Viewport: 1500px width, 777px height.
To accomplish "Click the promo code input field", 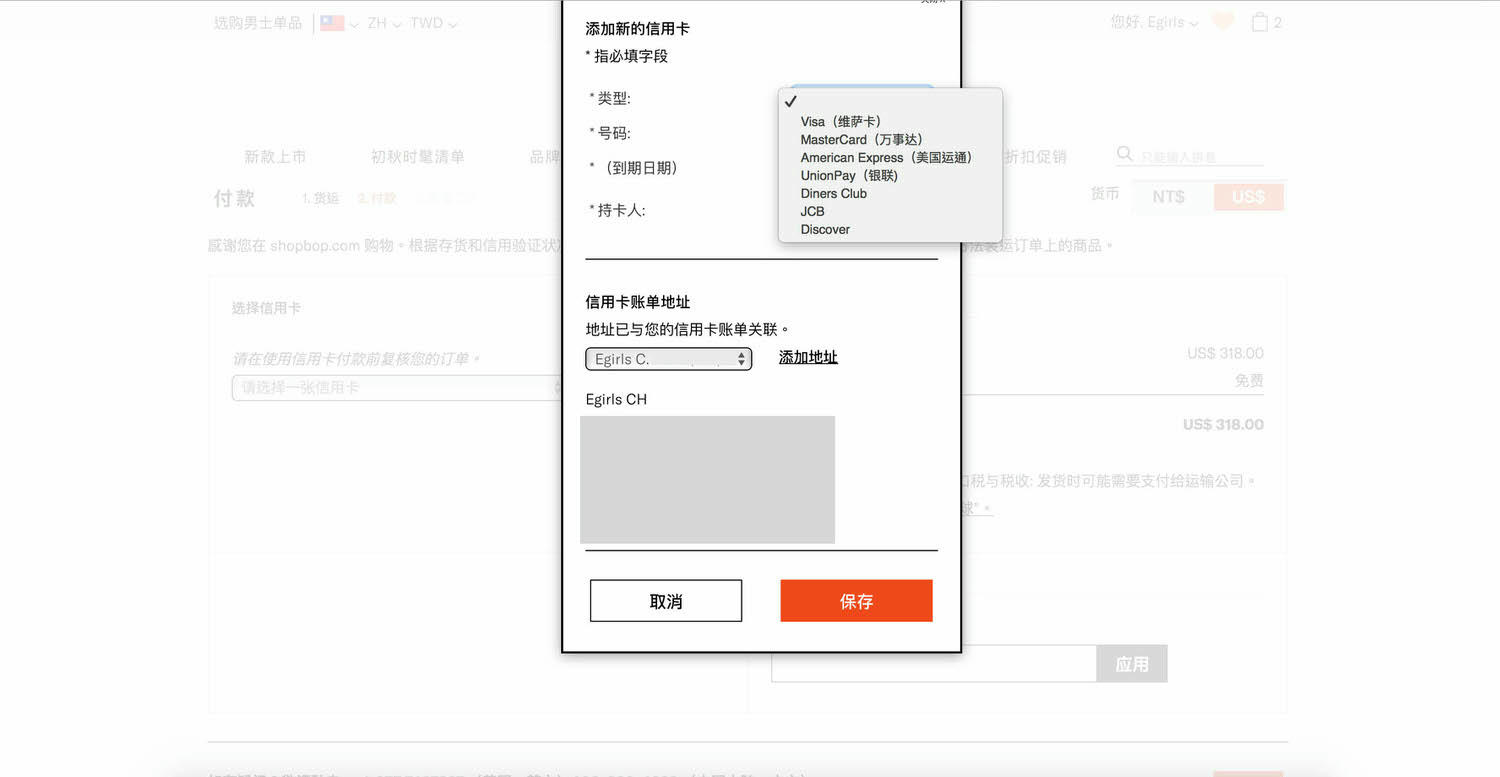I will point(933,664).
